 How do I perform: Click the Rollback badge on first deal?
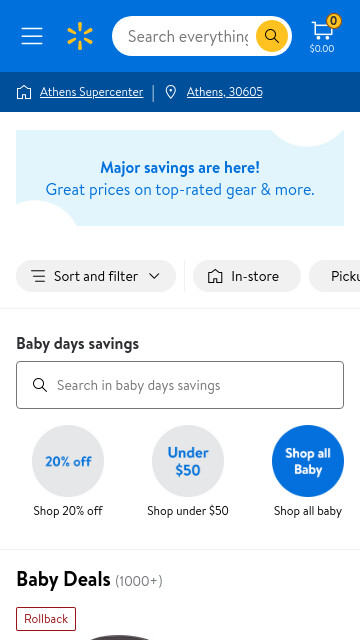(x=46, y=619)
